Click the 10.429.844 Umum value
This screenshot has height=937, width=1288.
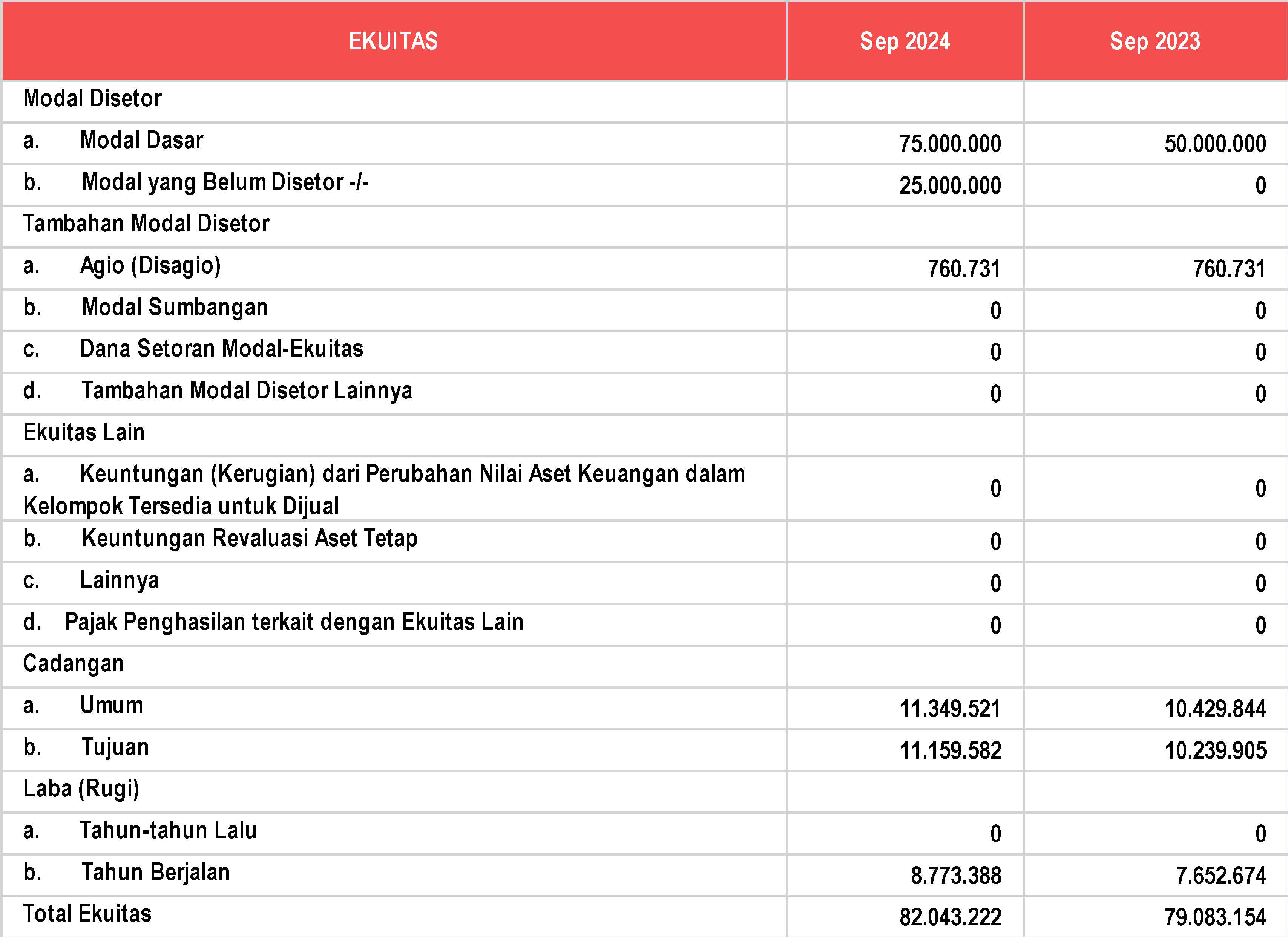click(x=1215, y=709)
